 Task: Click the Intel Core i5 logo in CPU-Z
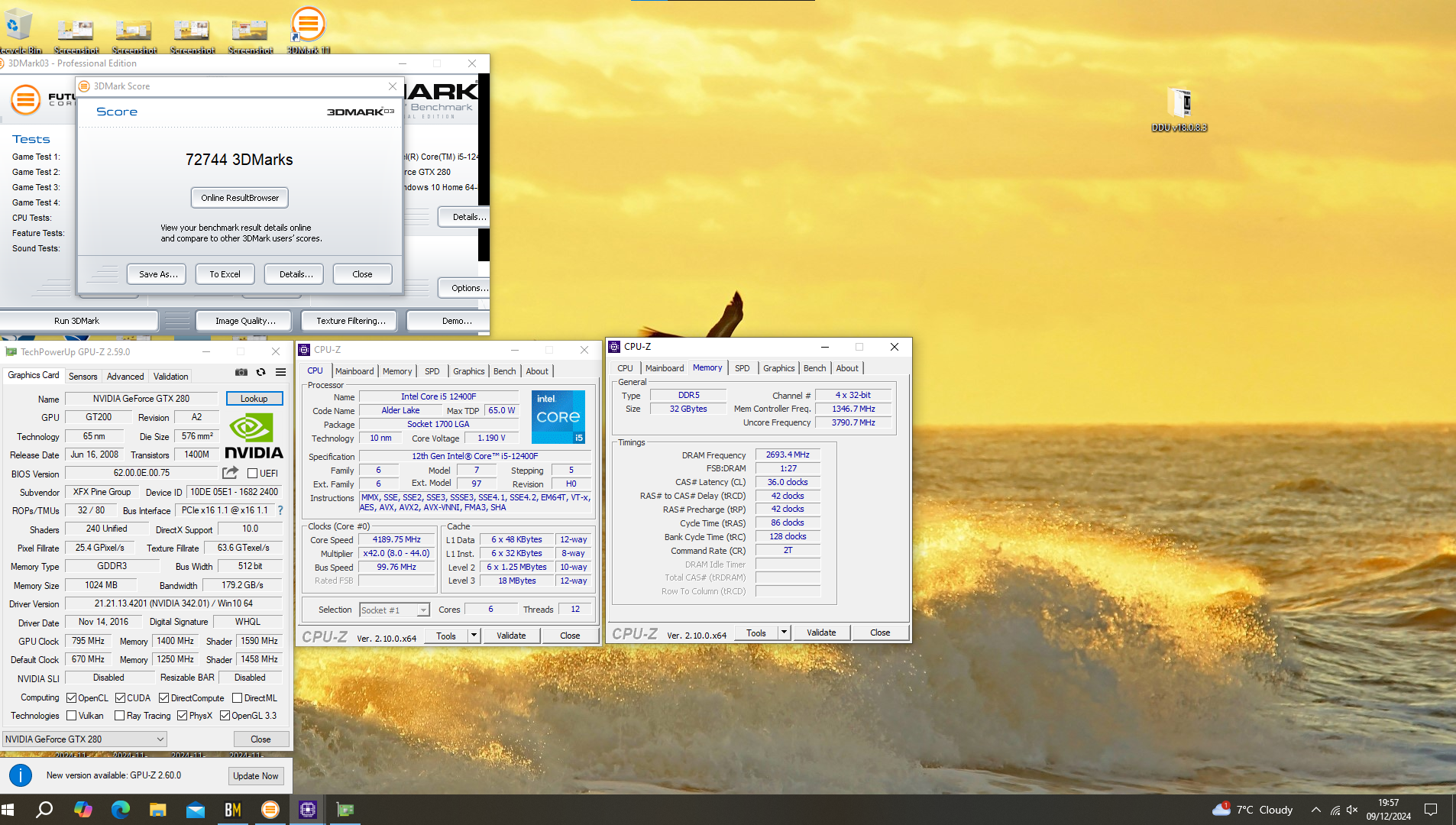point(558,417)
